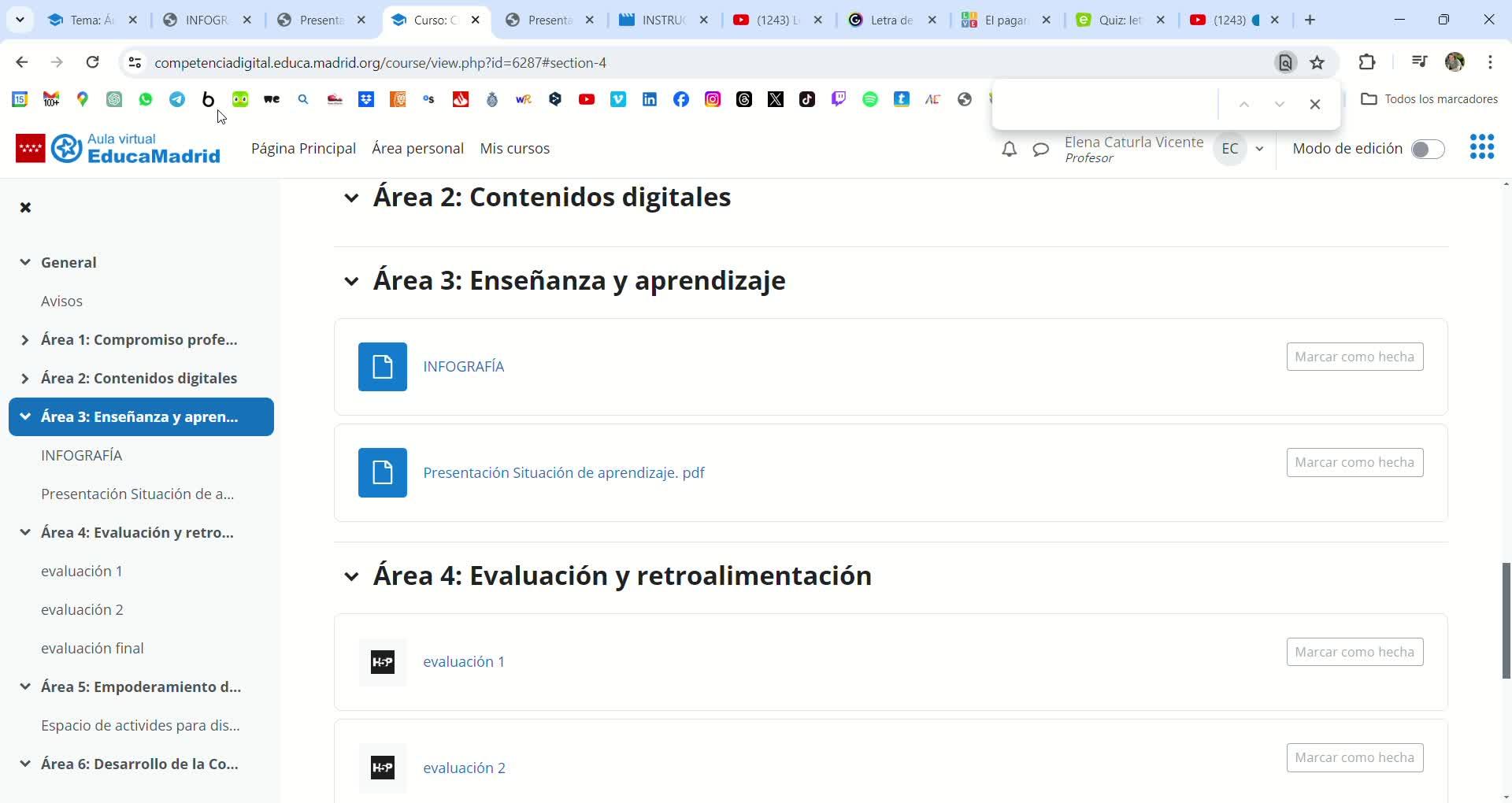This screenshot has height=803, width=1512.
Task: Open the messages chat bubble icon
Action: (1040, 150)
